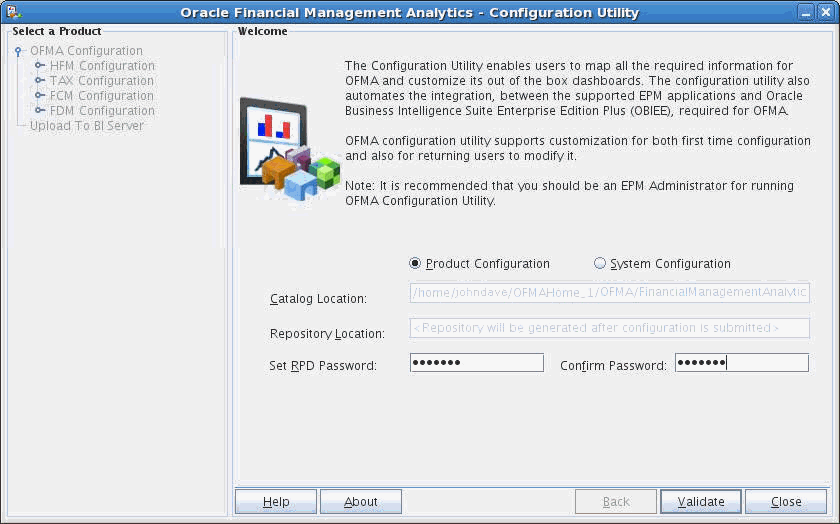Click the application icon in title bar
The height and width of the screenshot is (524, 840).
(14, 11)
